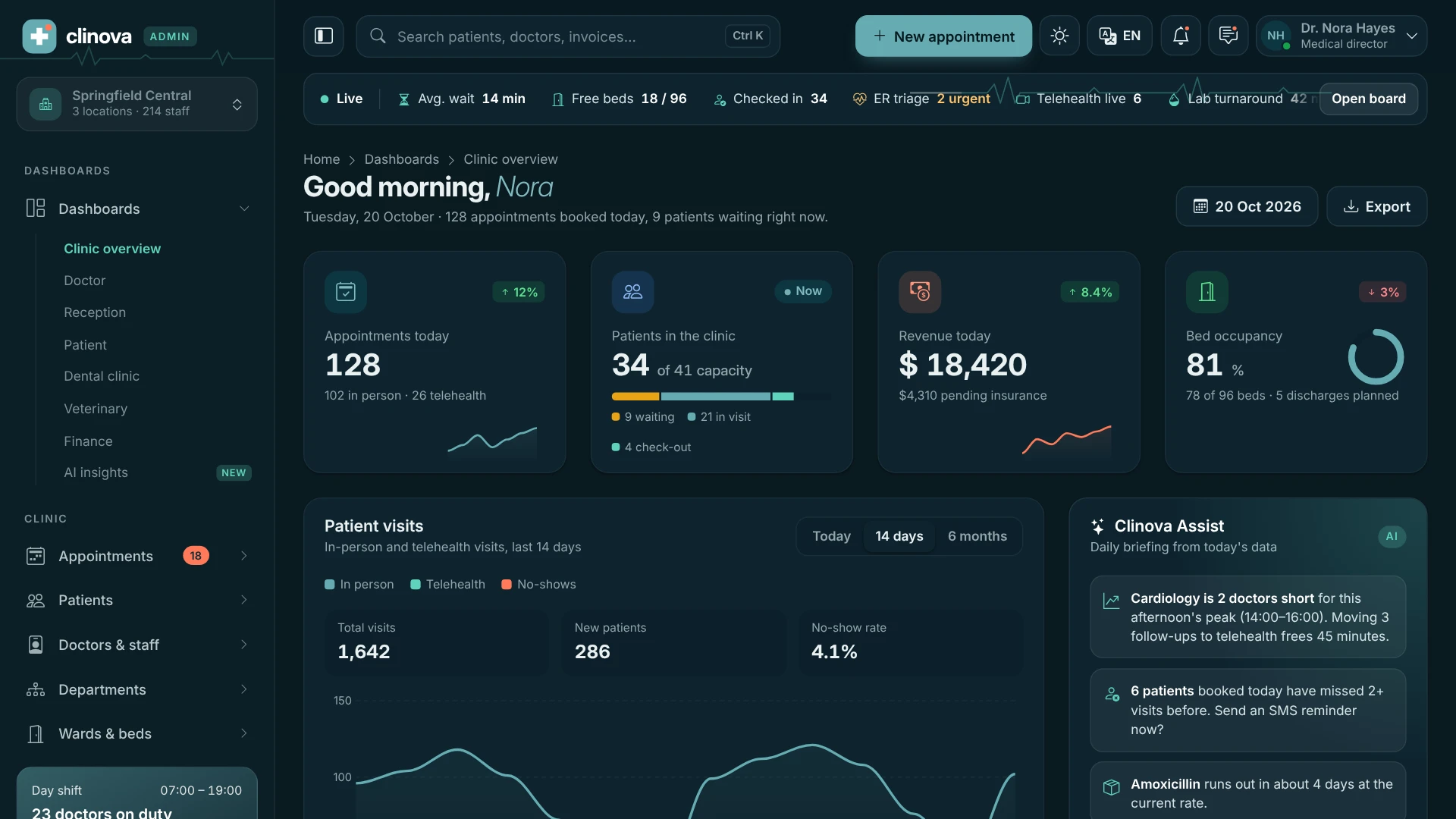Image resolution: width=1456 pixels, height=819 pixels.
Task: Click the Appointments today calendar icon
Action: tap(346, 292)
